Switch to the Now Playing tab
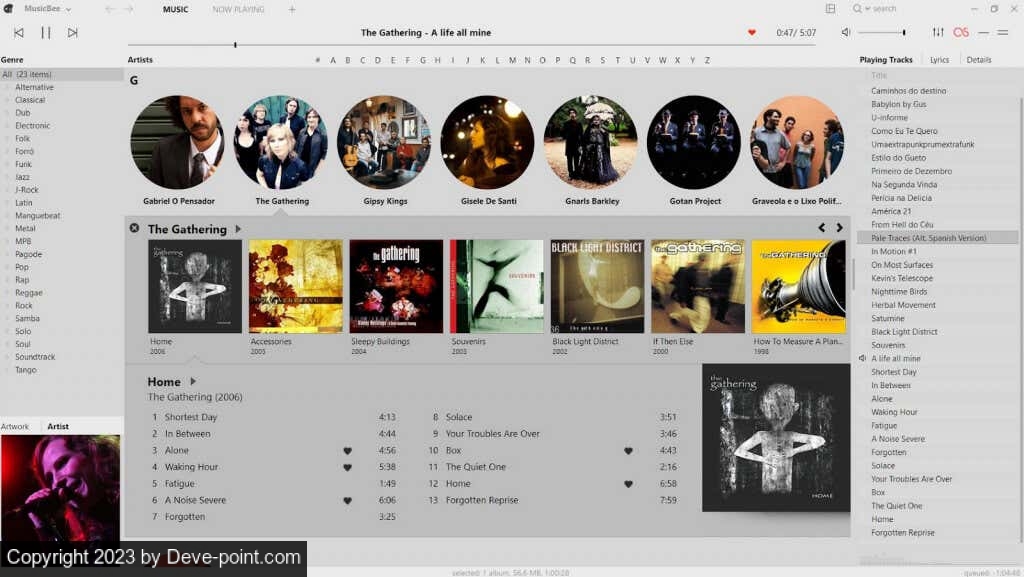This screenshot has width=1024, height=577. [238, 10]
